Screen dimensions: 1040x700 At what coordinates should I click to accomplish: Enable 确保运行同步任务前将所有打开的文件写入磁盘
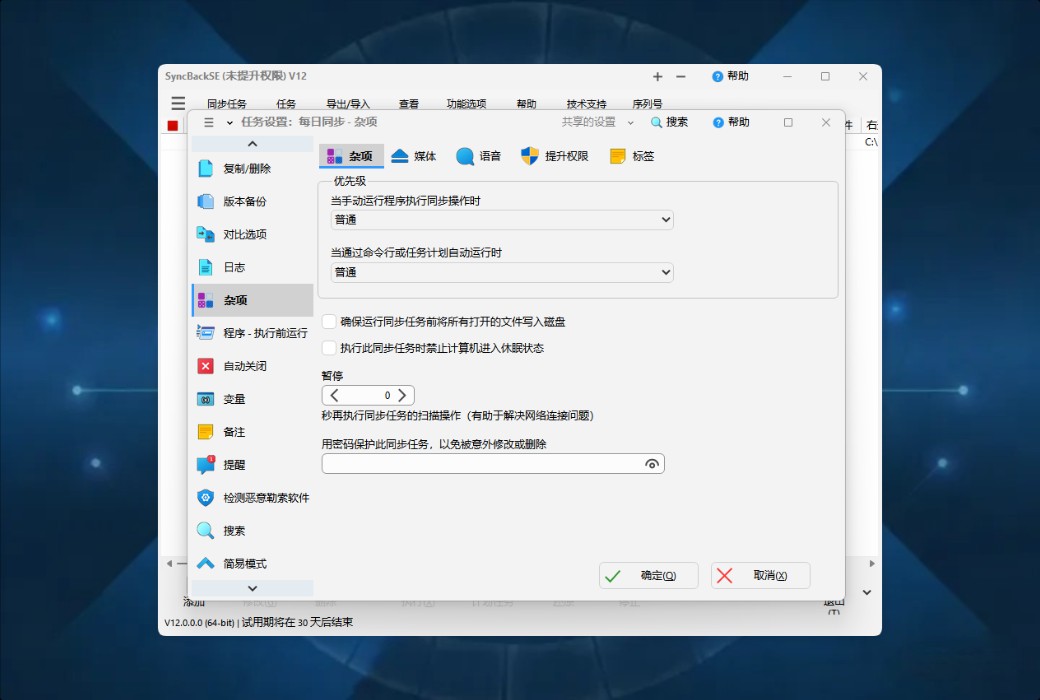[x=328, y=321]
